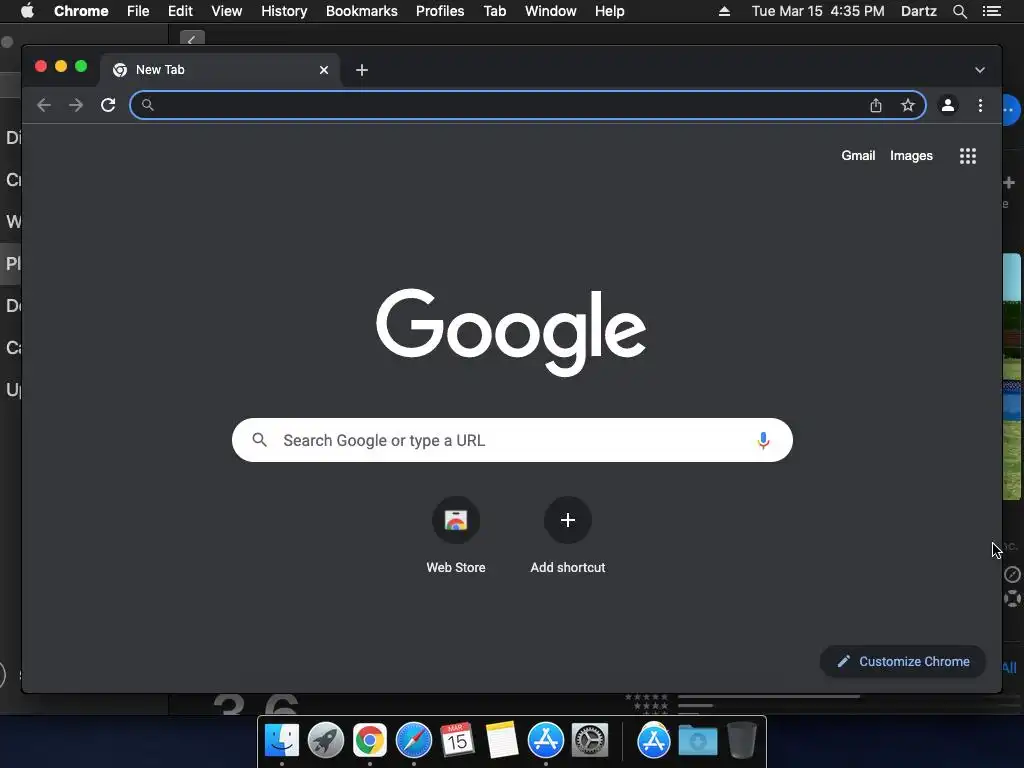
Task: Select the New Tab tab
Action: click(x=219, y=70)
